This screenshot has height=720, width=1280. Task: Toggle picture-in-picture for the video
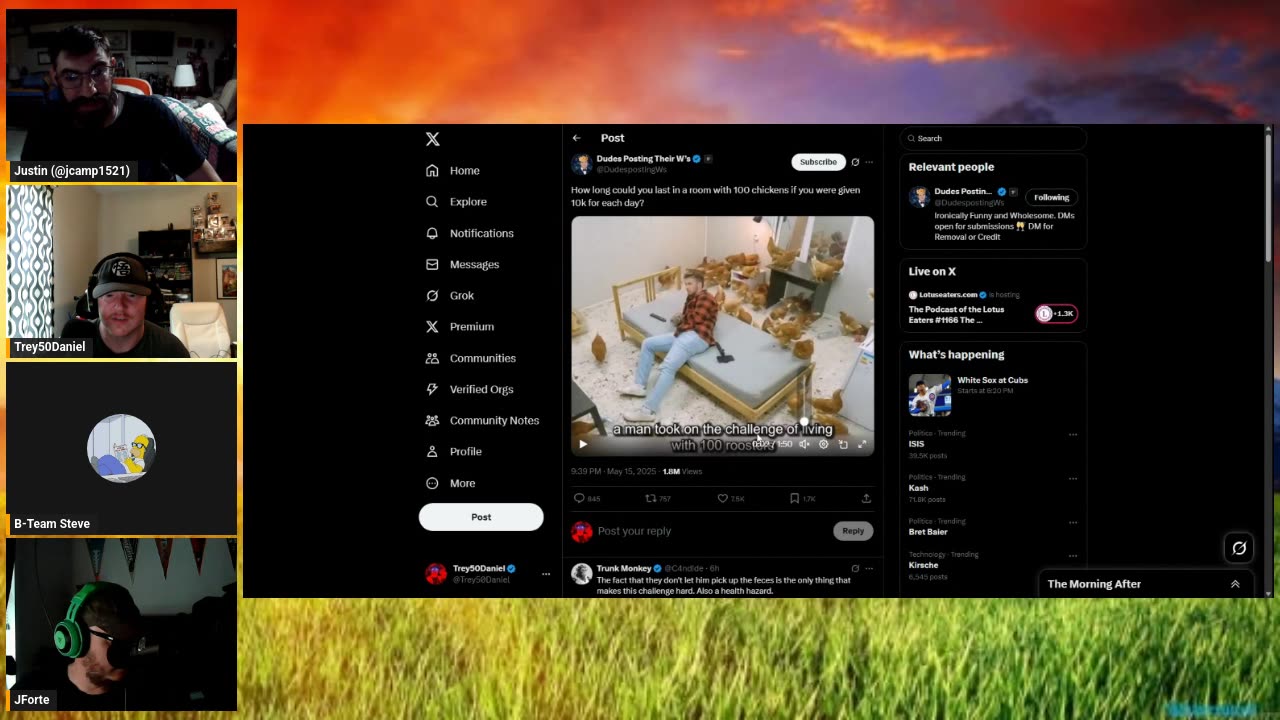click(x=843, y=445)
